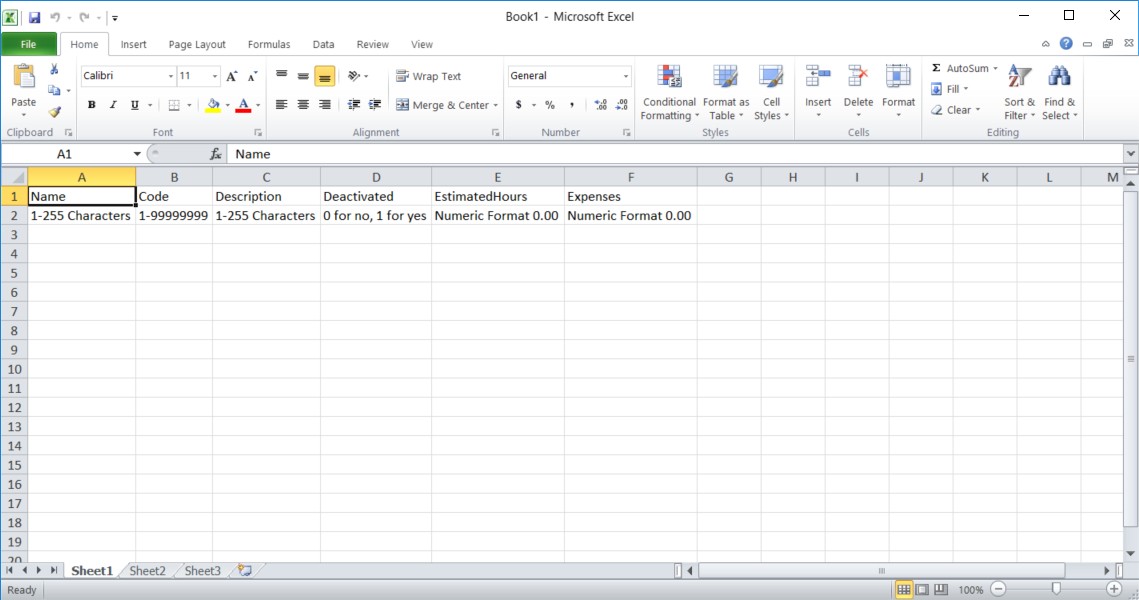Increase decimal places
The height and width of the screenshot is (600, 1139).
coord(600,105)
